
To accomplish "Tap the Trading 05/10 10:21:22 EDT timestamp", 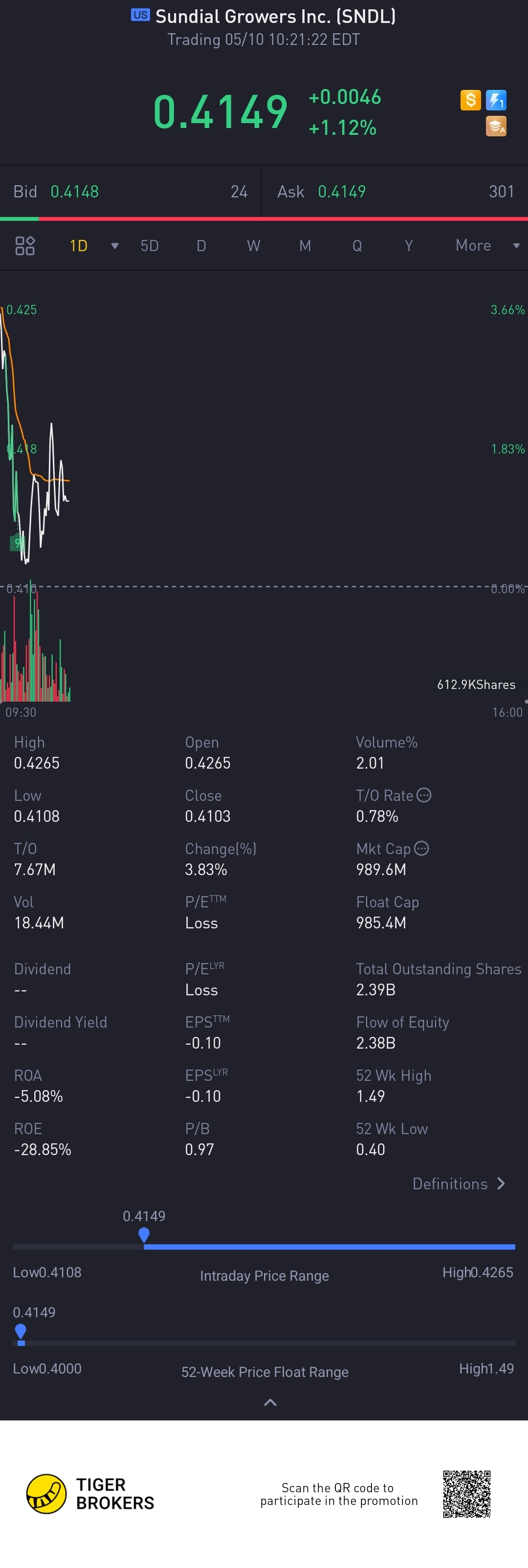I will [264, 40].
